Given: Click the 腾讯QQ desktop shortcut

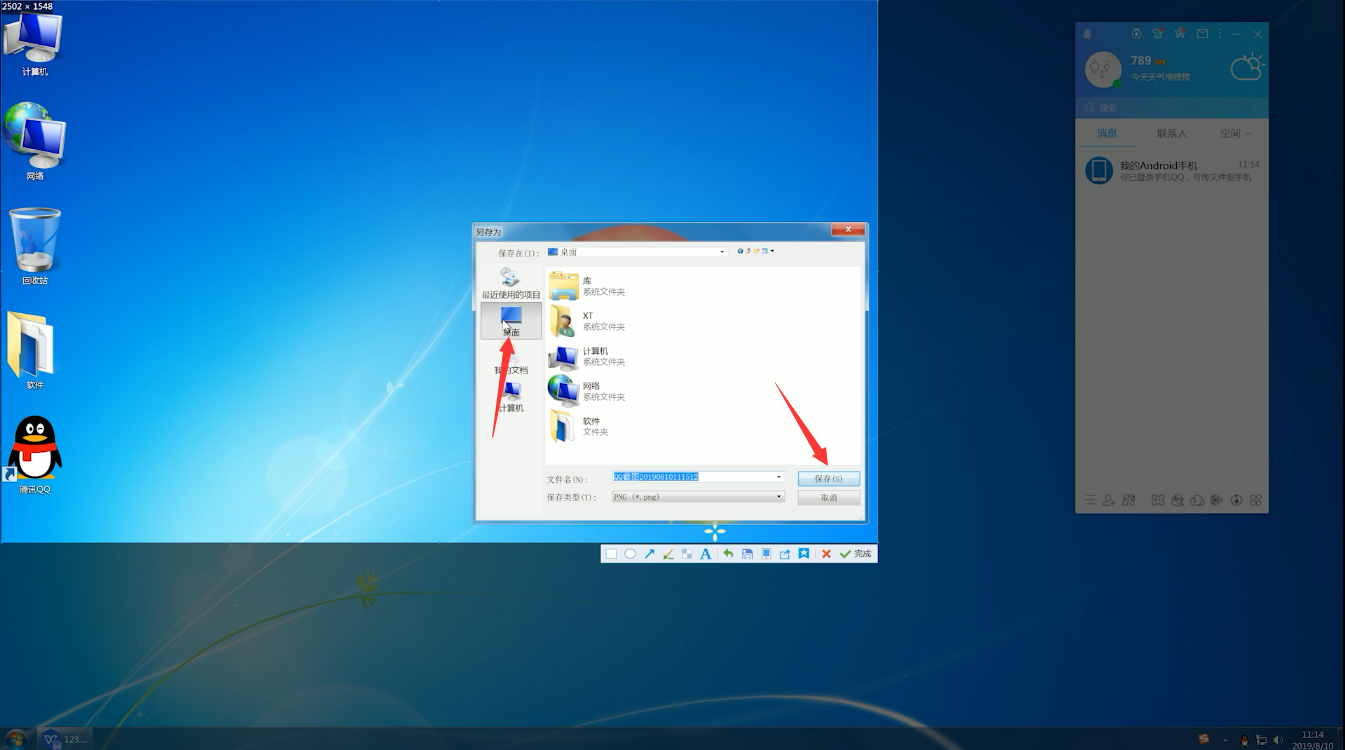Looking at the screenshot, I should (34, 455).
